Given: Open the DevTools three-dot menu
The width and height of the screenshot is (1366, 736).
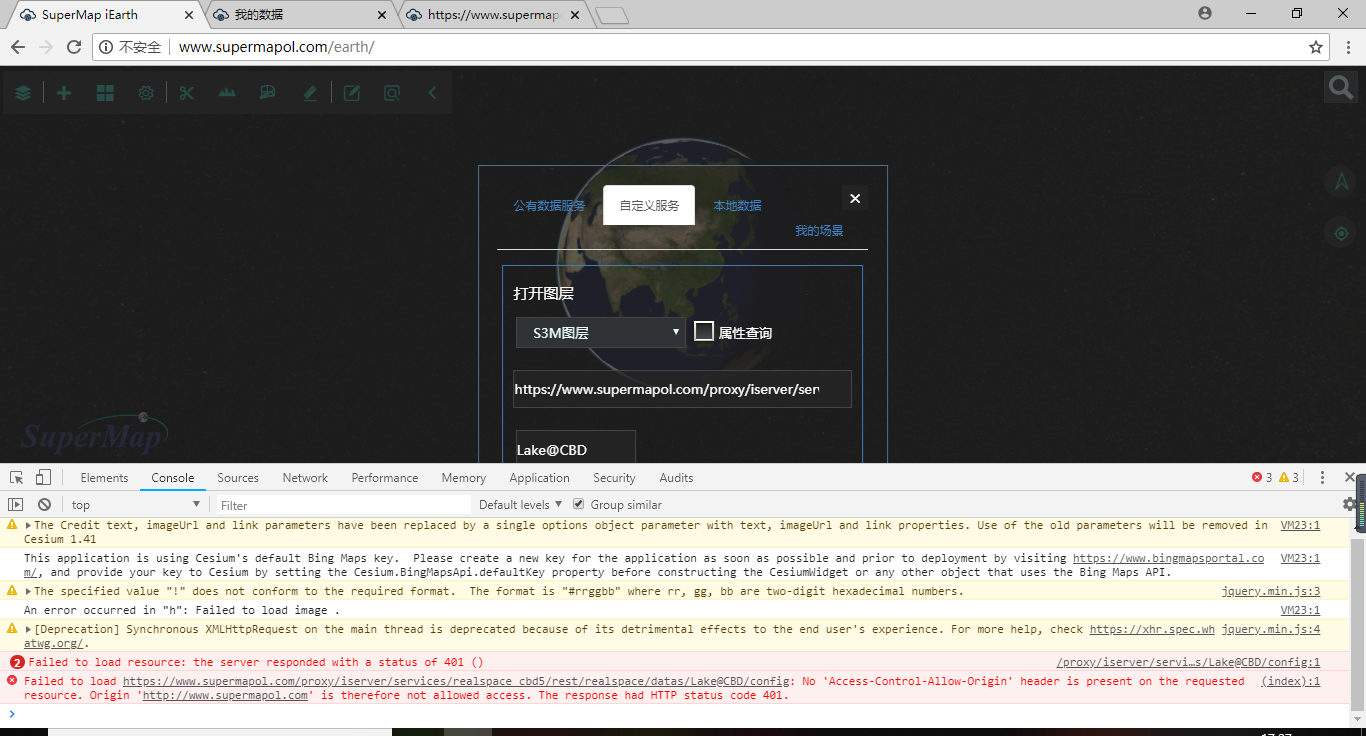Looking at the screenshot, I should 1322,478.
